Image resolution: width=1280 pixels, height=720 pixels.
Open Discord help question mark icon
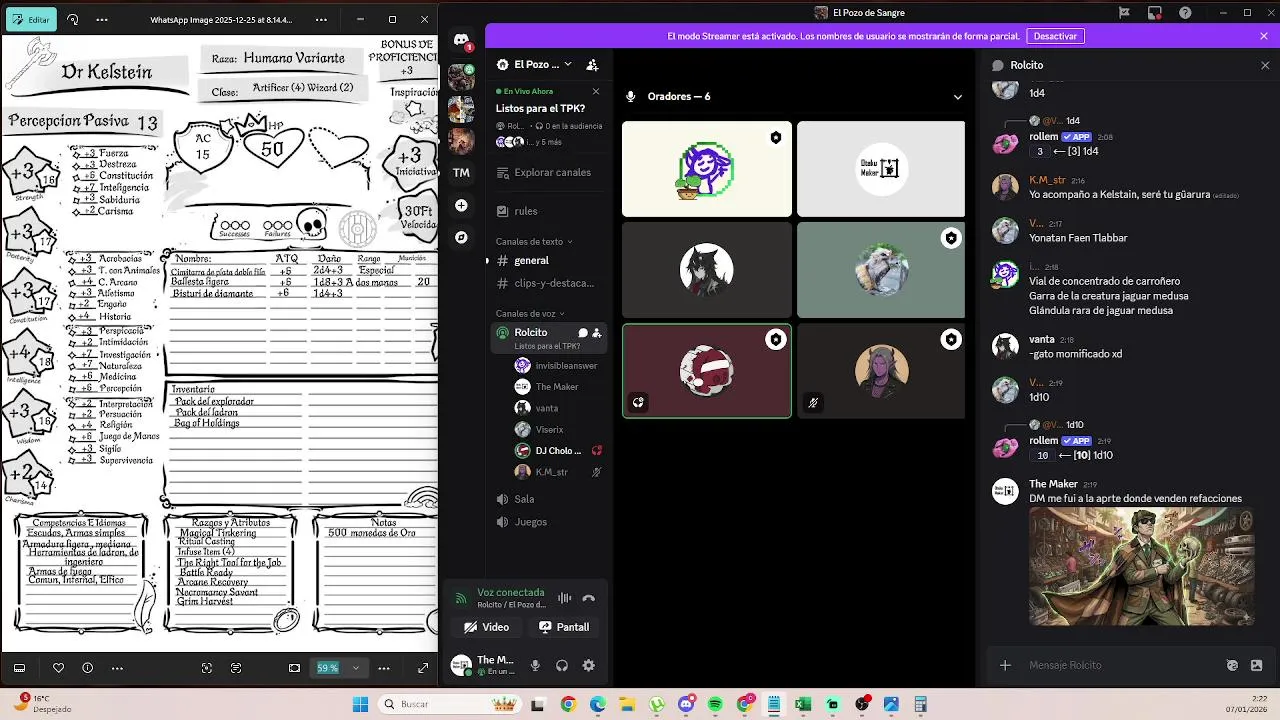[1185, 12]
